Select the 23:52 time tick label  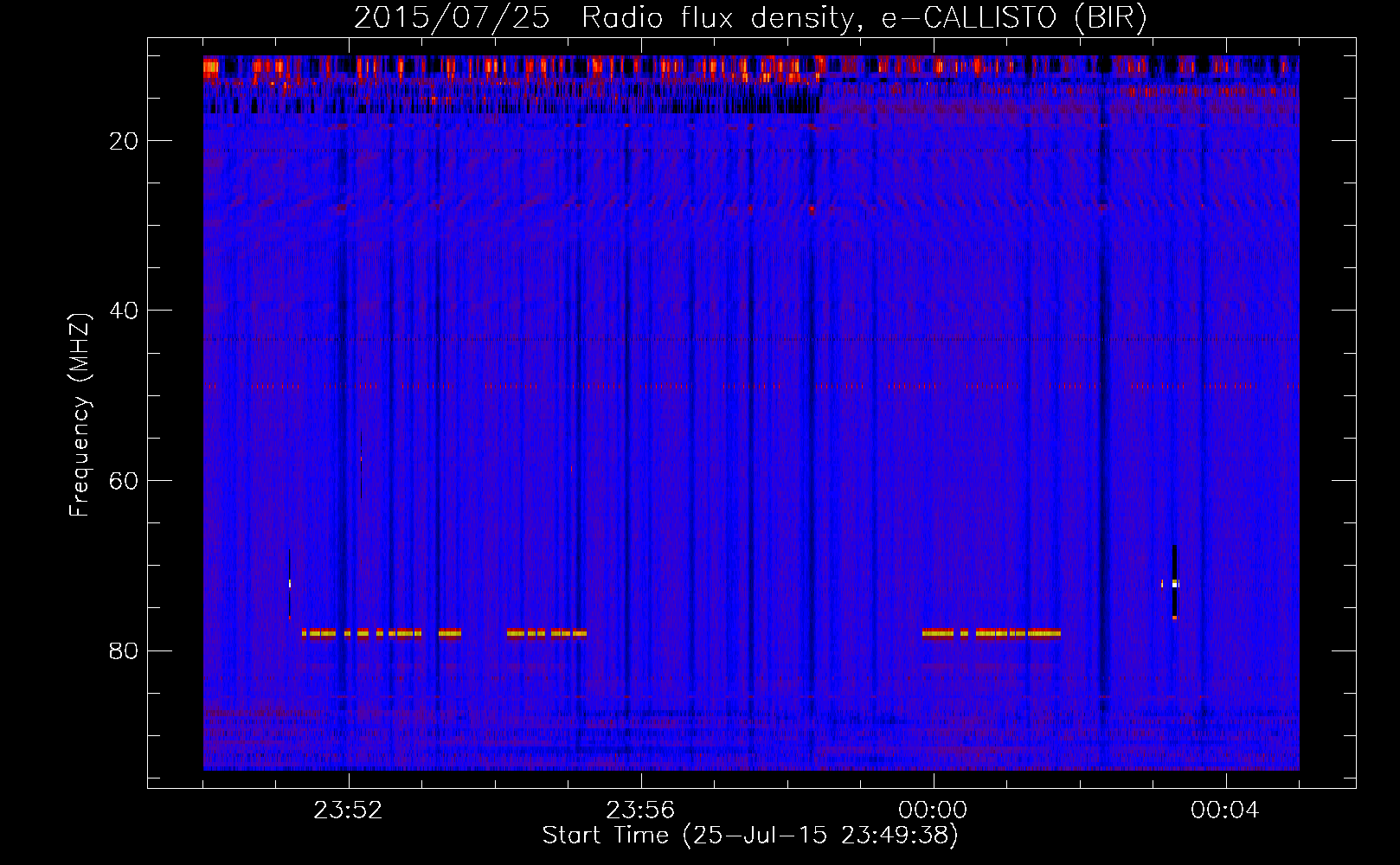[348, 811]
